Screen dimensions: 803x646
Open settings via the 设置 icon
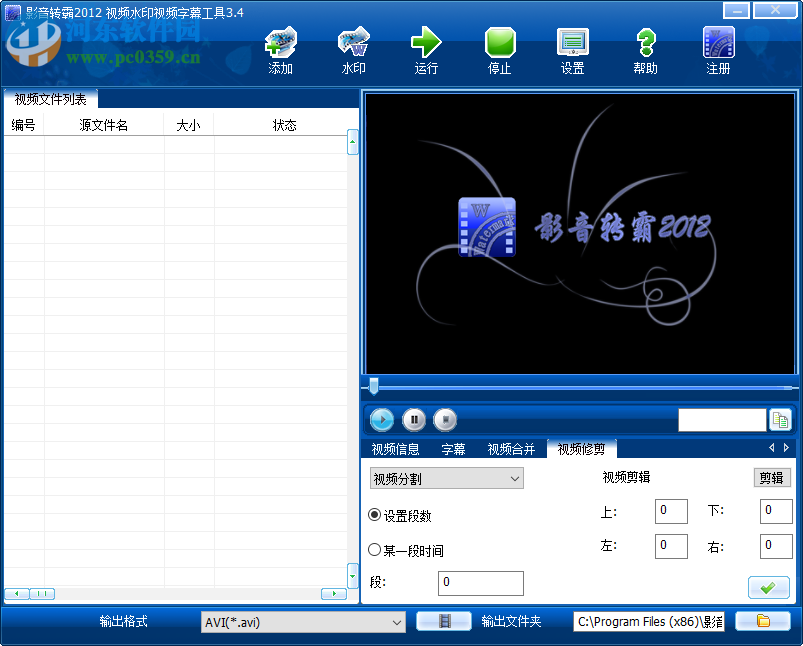[572, 45]
